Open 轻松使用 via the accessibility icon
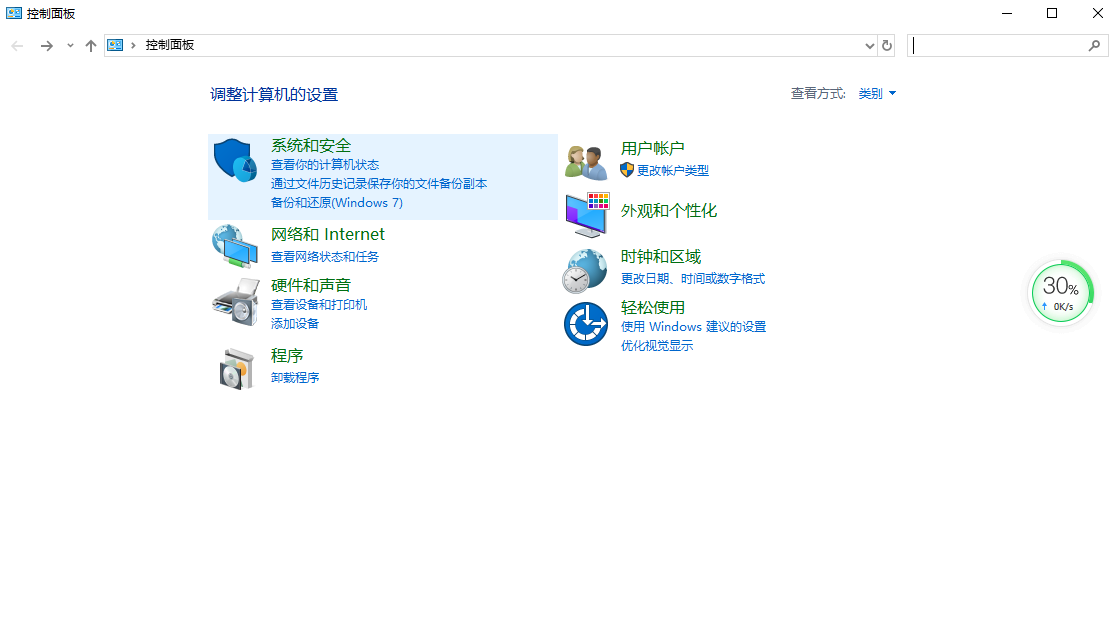Screen dimensions: 1111x623 585,323
